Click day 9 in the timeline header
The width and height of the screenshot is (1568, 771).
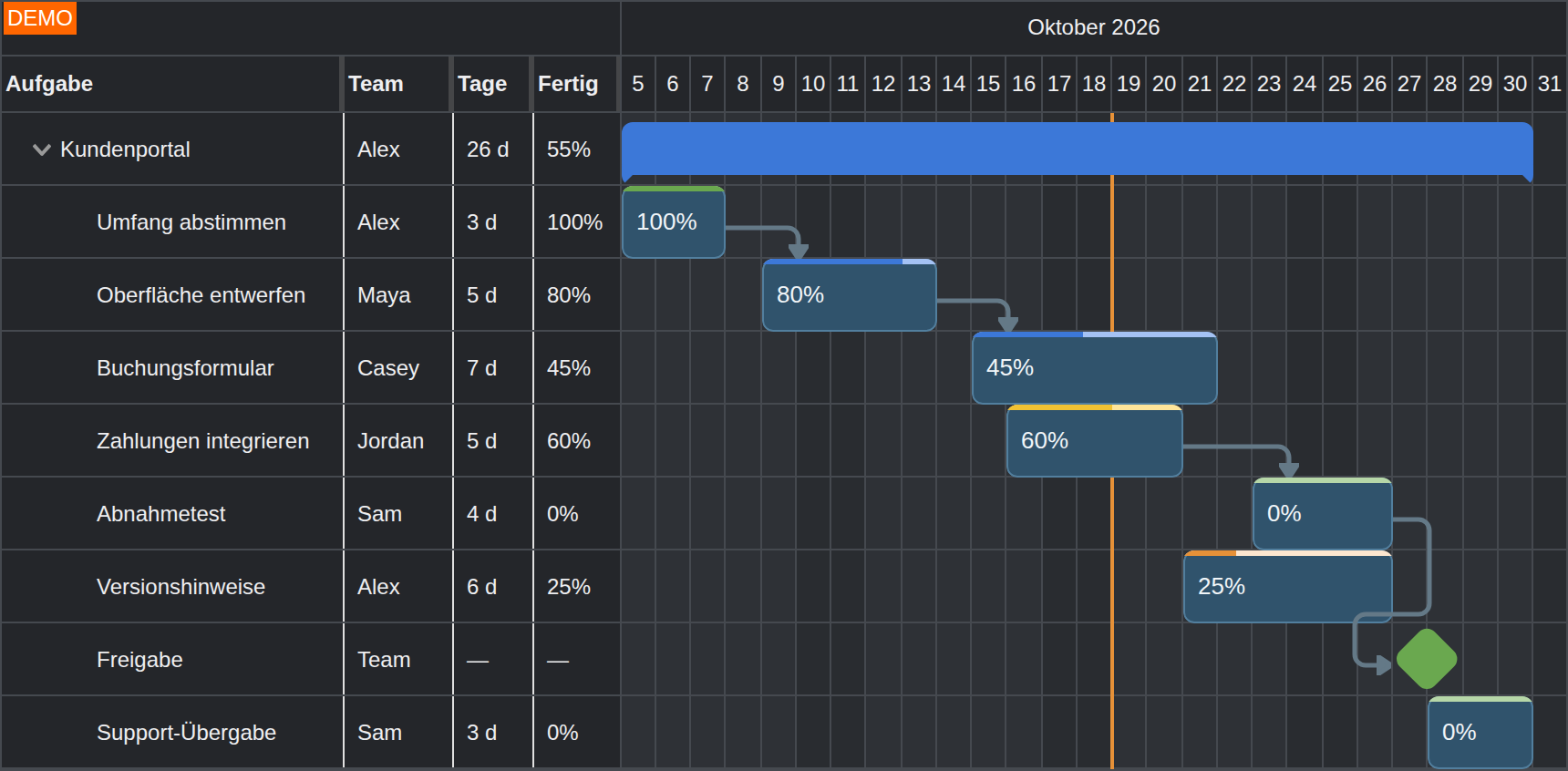tap(779, 84)
